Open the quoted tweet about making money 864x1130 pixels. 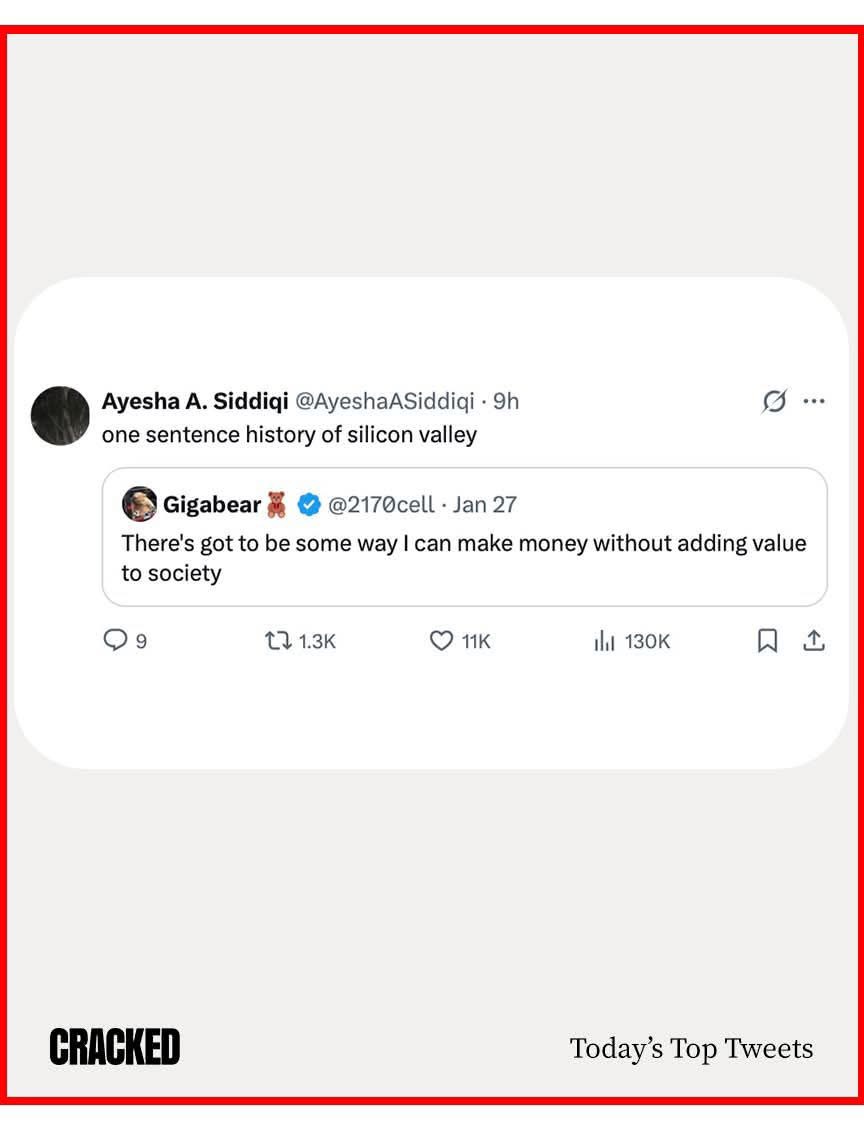click(x=463, y=558)
